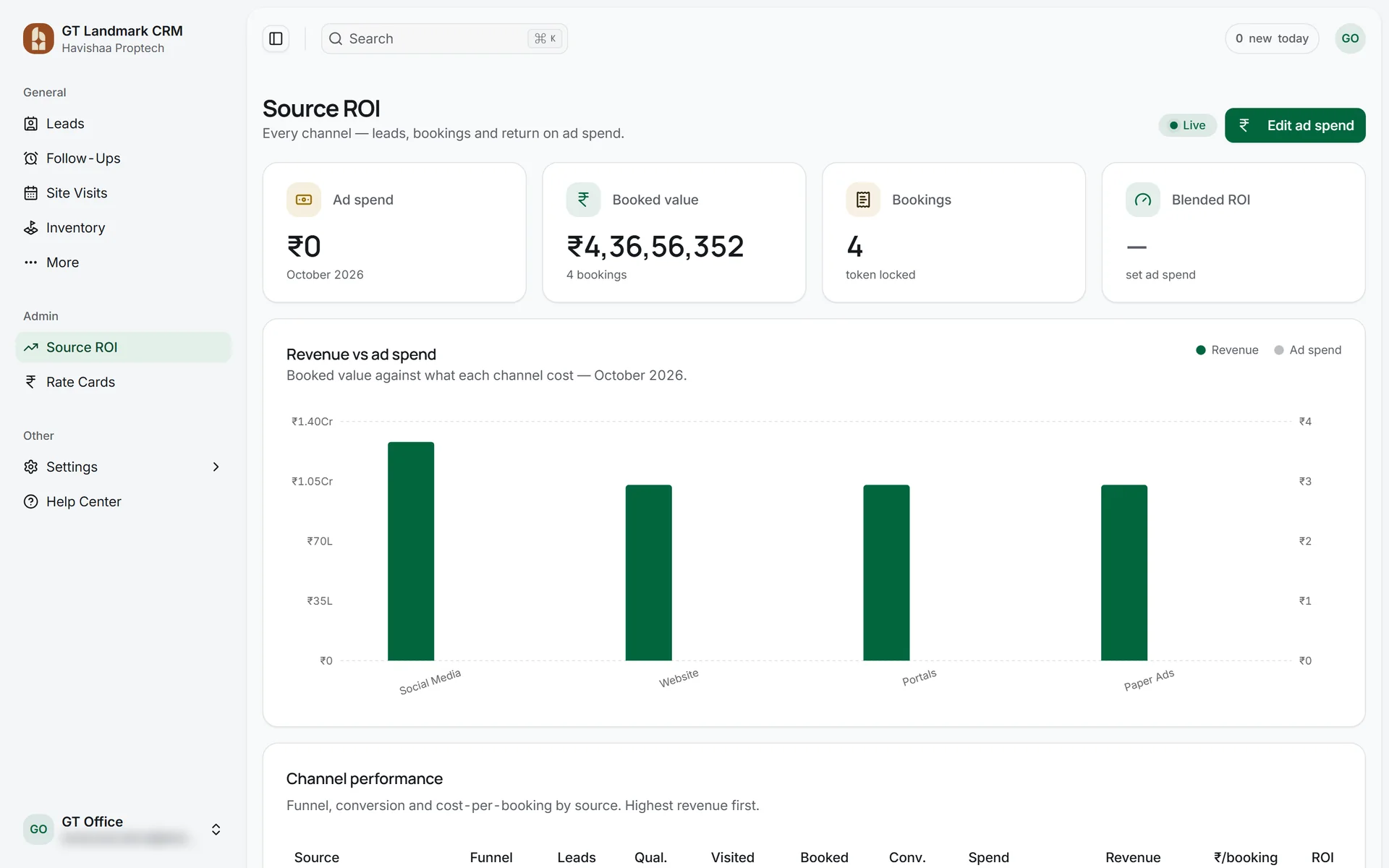Click the Social Media revenue bar
Screen dimensions: 1389x868
point(411,551)
